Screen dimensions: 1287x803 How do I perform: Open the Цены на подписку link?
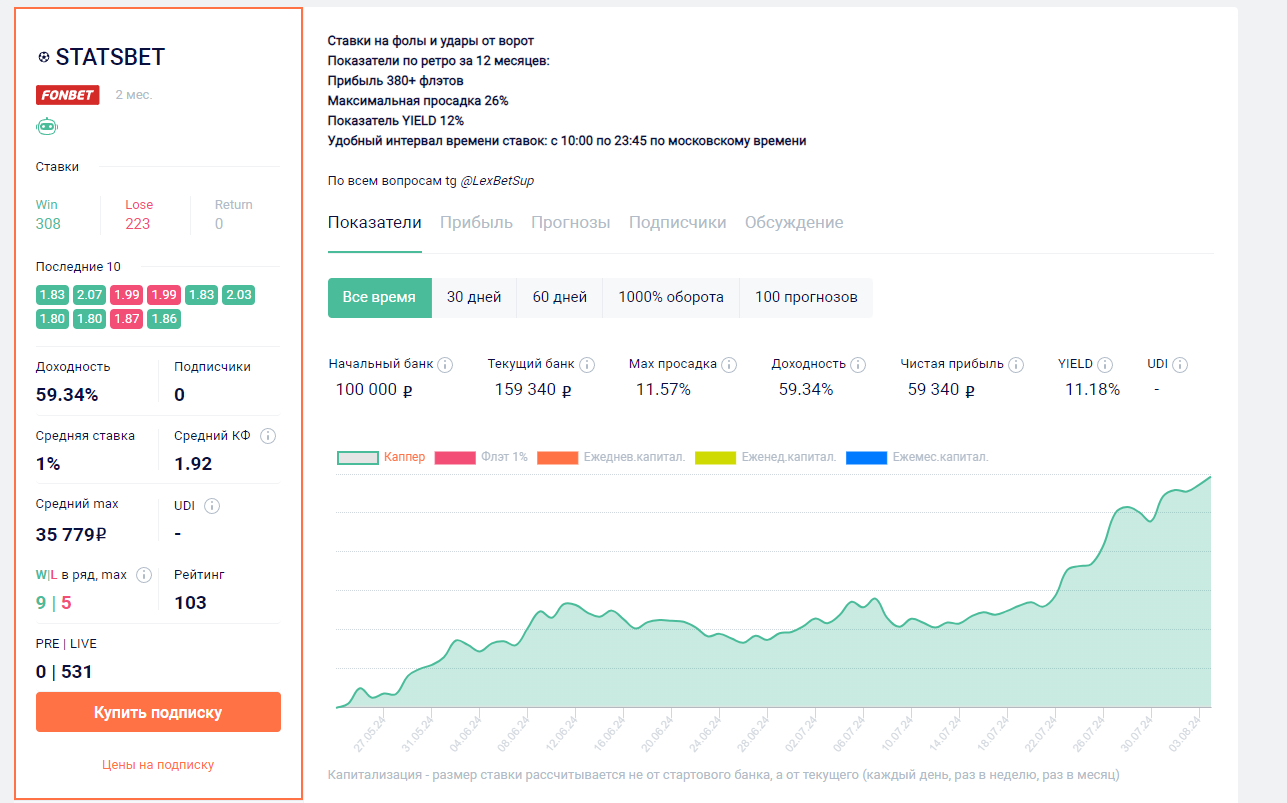(158, 764)
